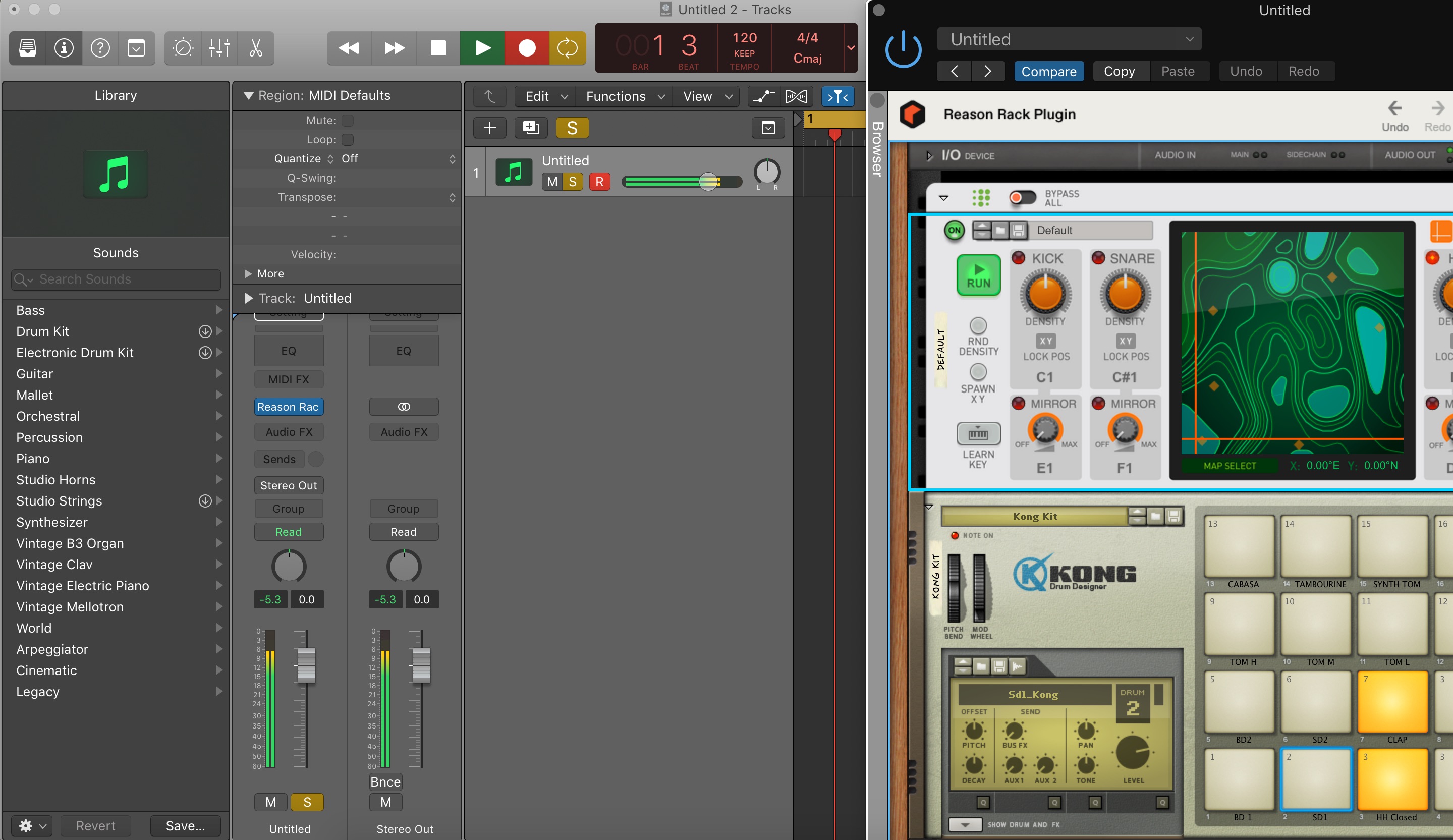The height and width of the screenshot is (840, 1453).
Task: Mute the Stereo Out channel strip
Action: 386,802
